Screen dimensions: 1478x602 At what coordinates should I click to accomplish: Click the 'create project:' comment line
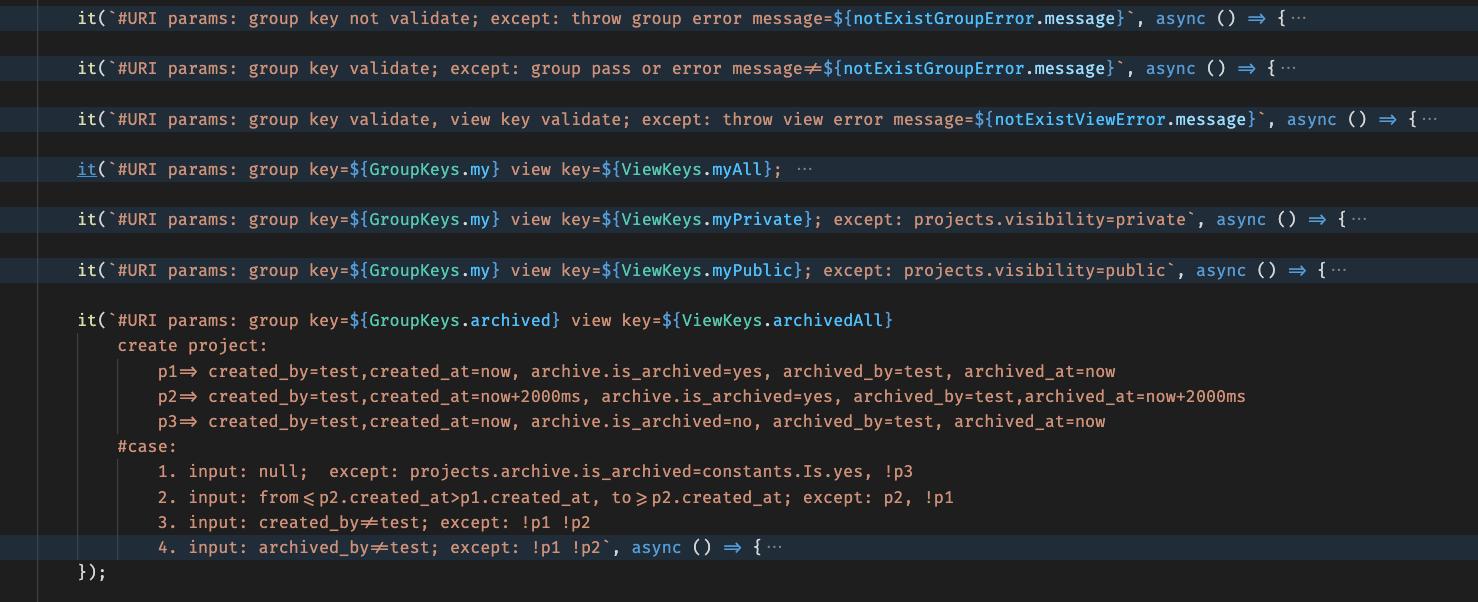pos(193,345)
